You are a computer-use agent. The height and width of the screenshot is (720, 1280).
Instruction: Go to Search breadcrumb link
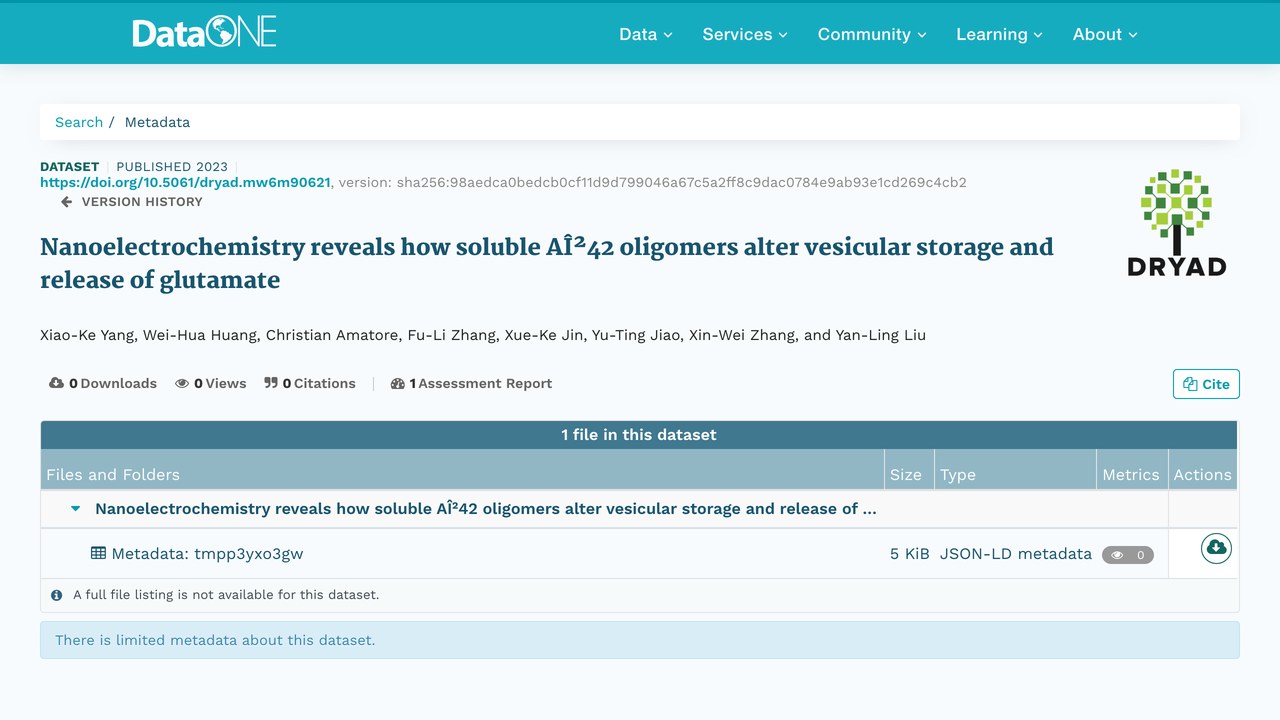pyautogui.click(x=79, y=122)
